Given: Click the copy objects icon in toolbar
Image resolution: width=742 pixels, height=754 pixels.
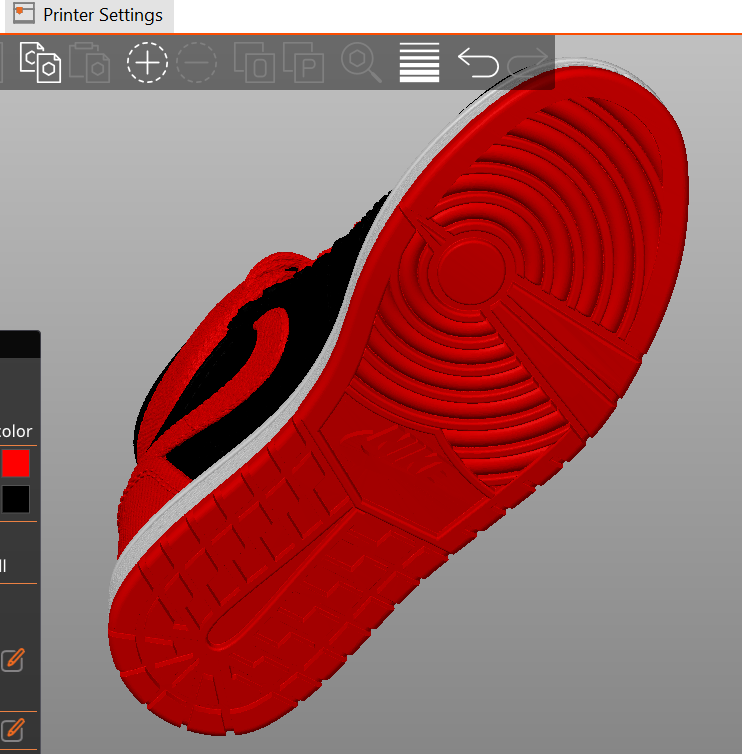Looking at the screenshot, I should (41, 63).
